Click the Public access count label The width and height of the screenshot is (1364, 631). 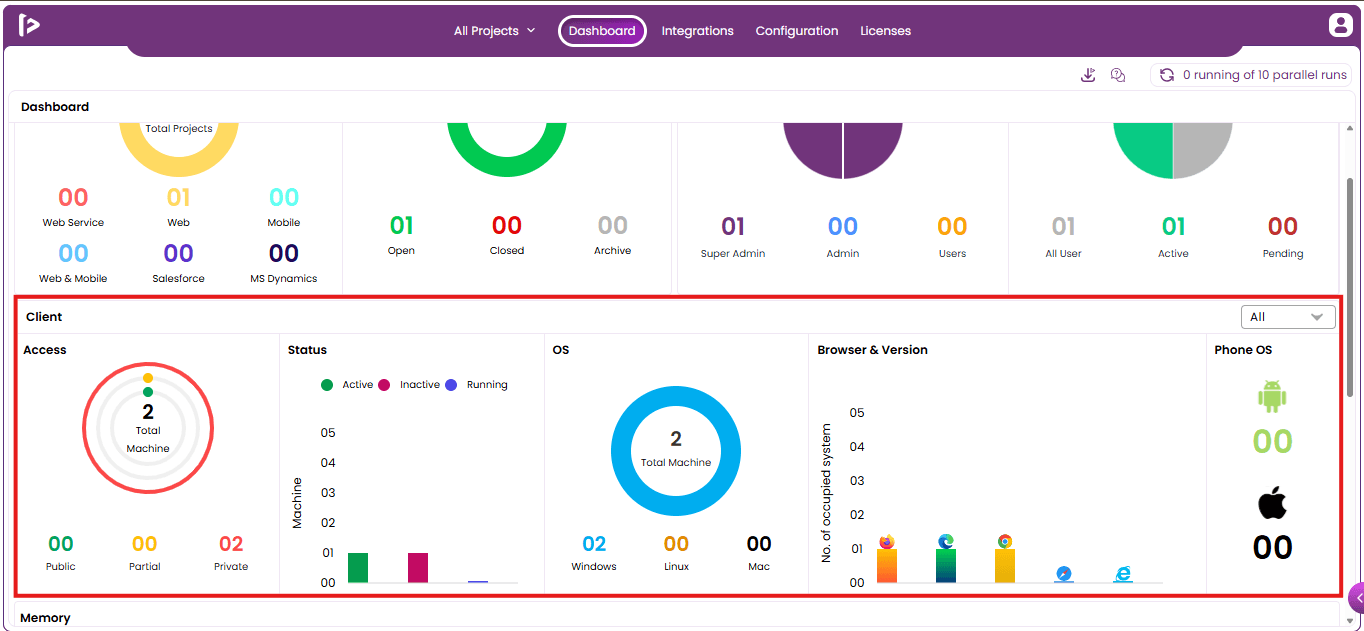[61, 567]
